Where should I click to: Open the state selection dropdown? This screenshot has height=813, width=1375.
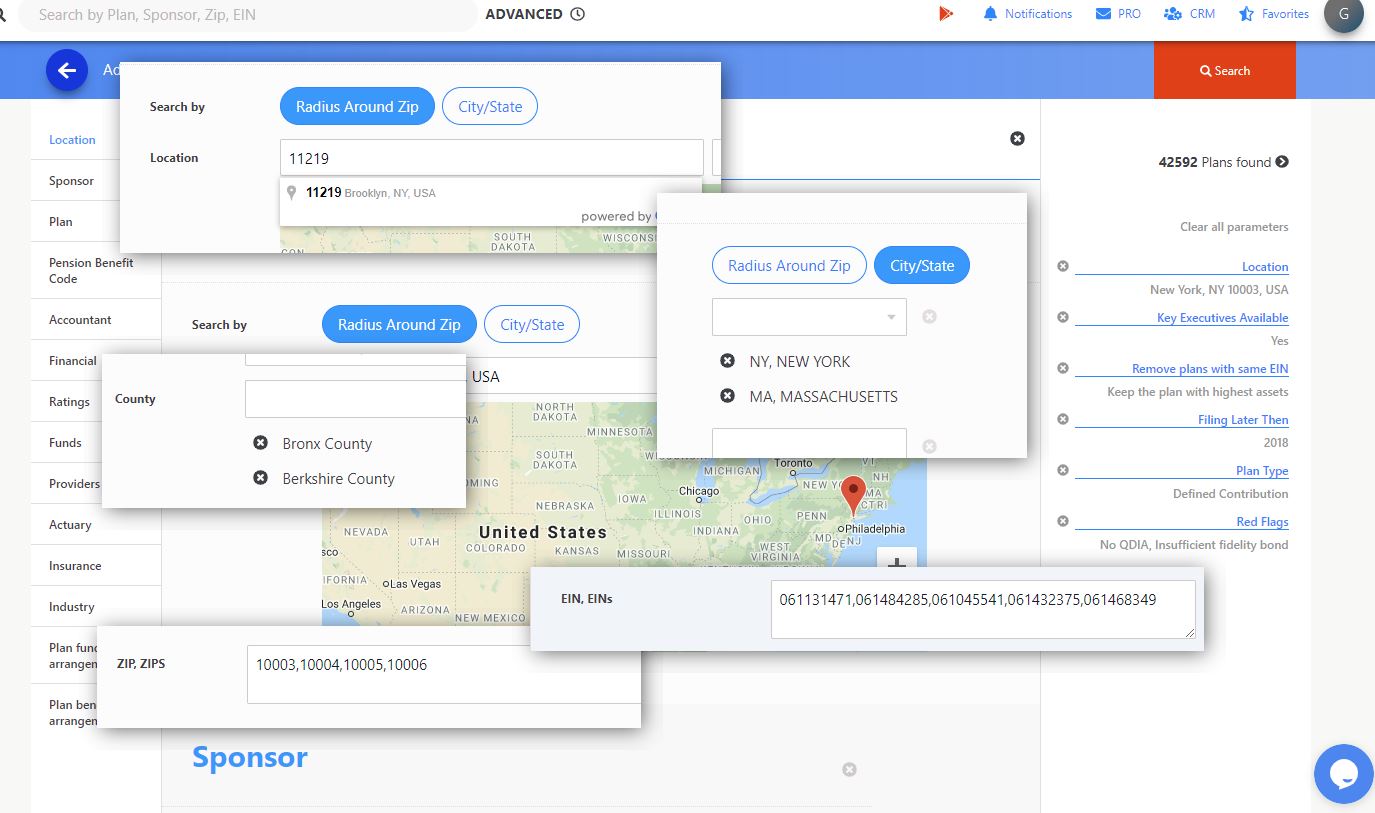pyautogui.click(x=809, y=317)
